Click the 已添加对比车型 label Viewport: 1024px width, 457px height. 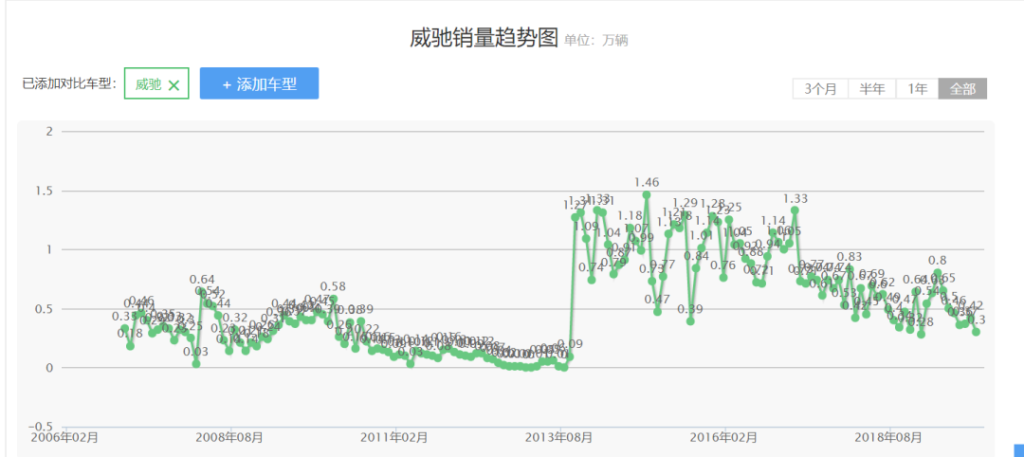tap(69, 84)
